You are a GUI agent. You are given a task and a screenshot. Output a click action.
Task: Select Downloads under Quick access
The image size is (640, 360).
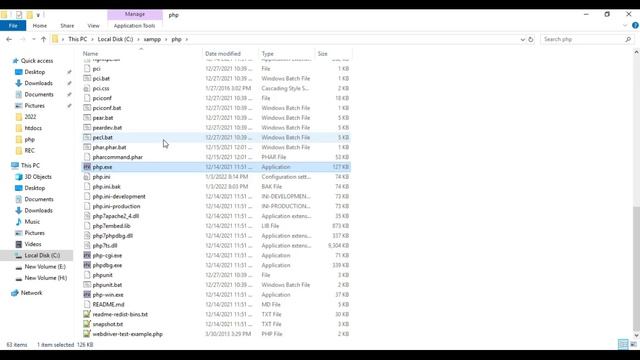(38, 83)
